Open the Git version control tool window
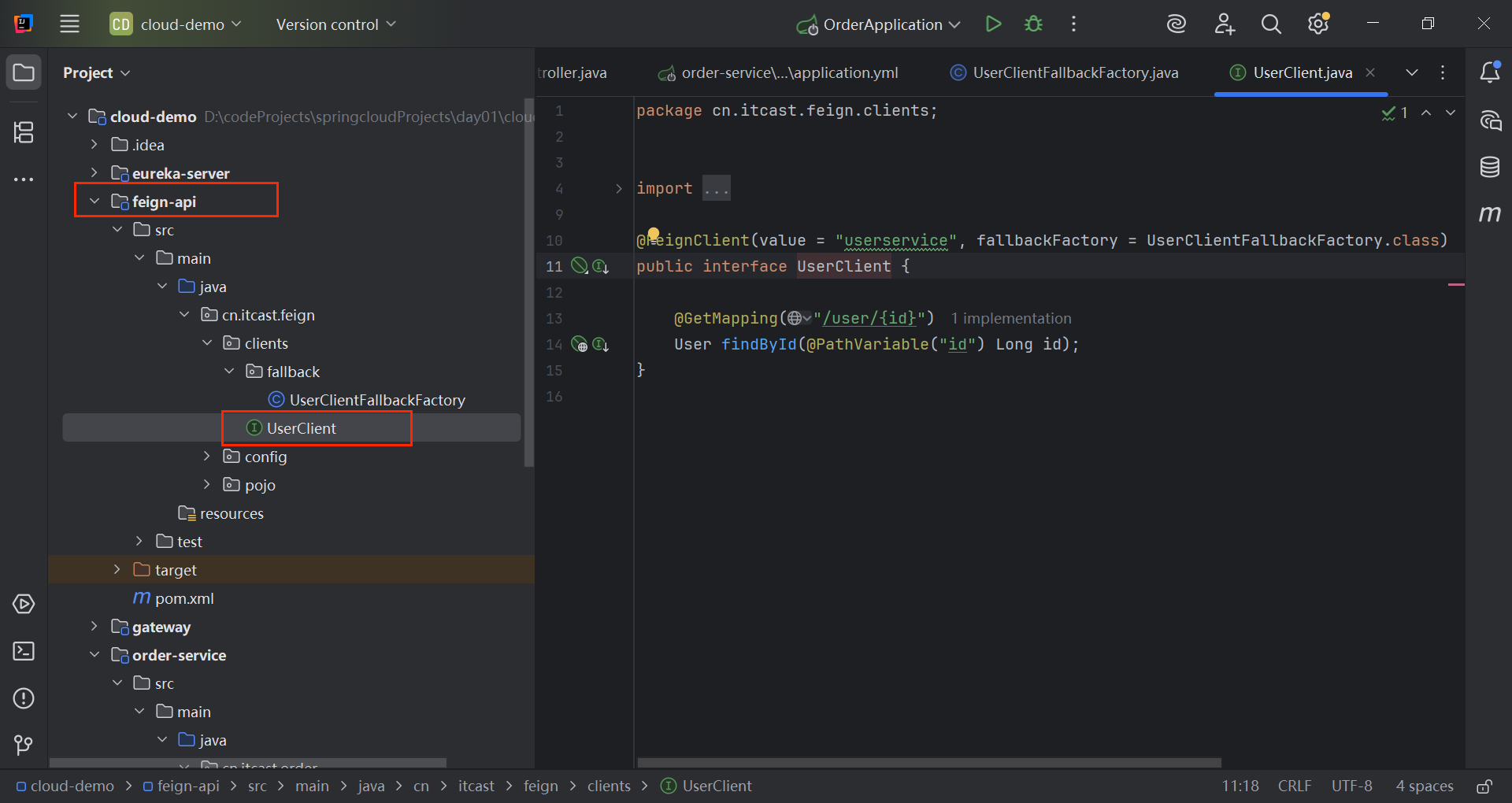The width and height of the screenshot is (1512, 803). (24, 745)
